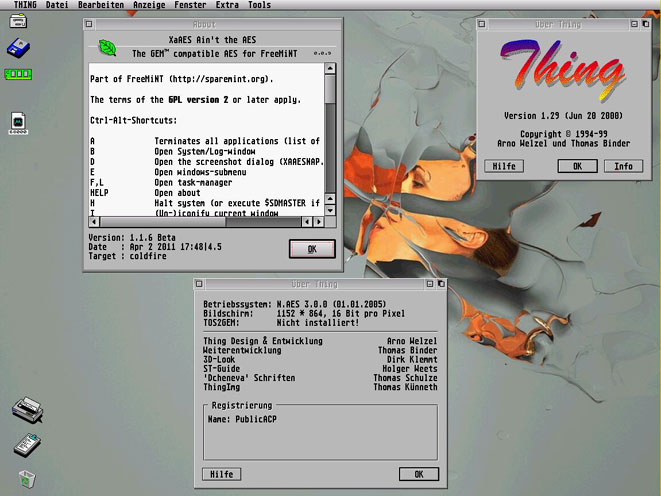Click 'Betriebssystem: N.AES 3.0.0' line
This screenshot has width=661, height=496.
pos(295,304)
